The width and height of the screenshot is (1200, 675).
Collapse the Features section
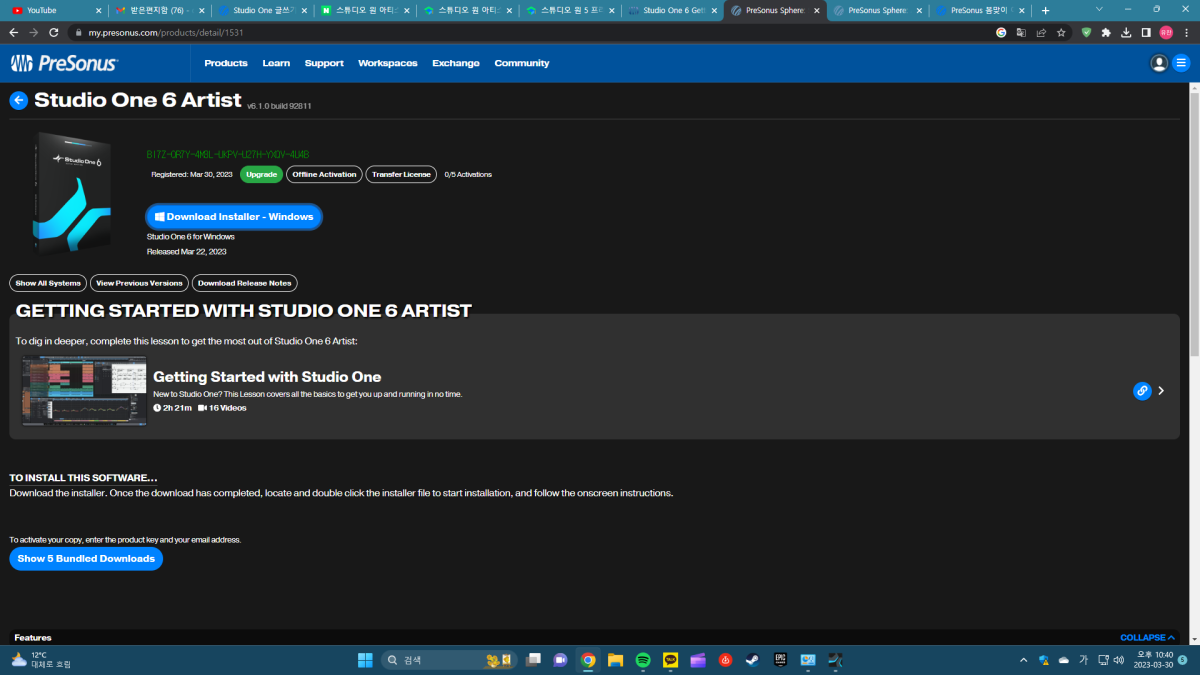(x=1147, y=637)
